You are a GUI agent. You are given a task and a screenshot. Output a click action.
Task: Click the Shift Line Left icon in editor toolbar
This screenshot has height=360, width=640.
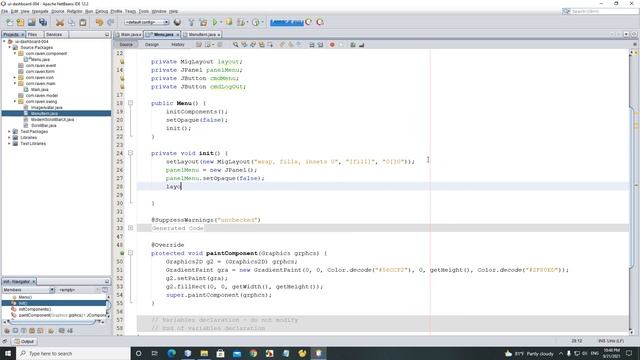(x=311, y=44)
